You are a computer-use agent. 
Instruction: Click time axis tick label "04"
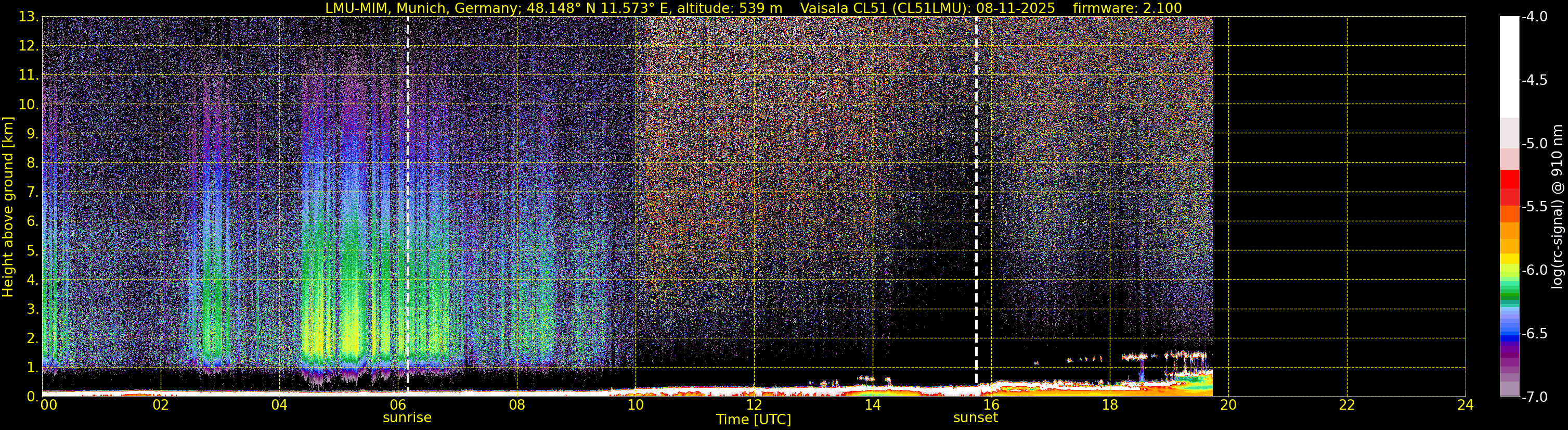[x=279, y=404]
